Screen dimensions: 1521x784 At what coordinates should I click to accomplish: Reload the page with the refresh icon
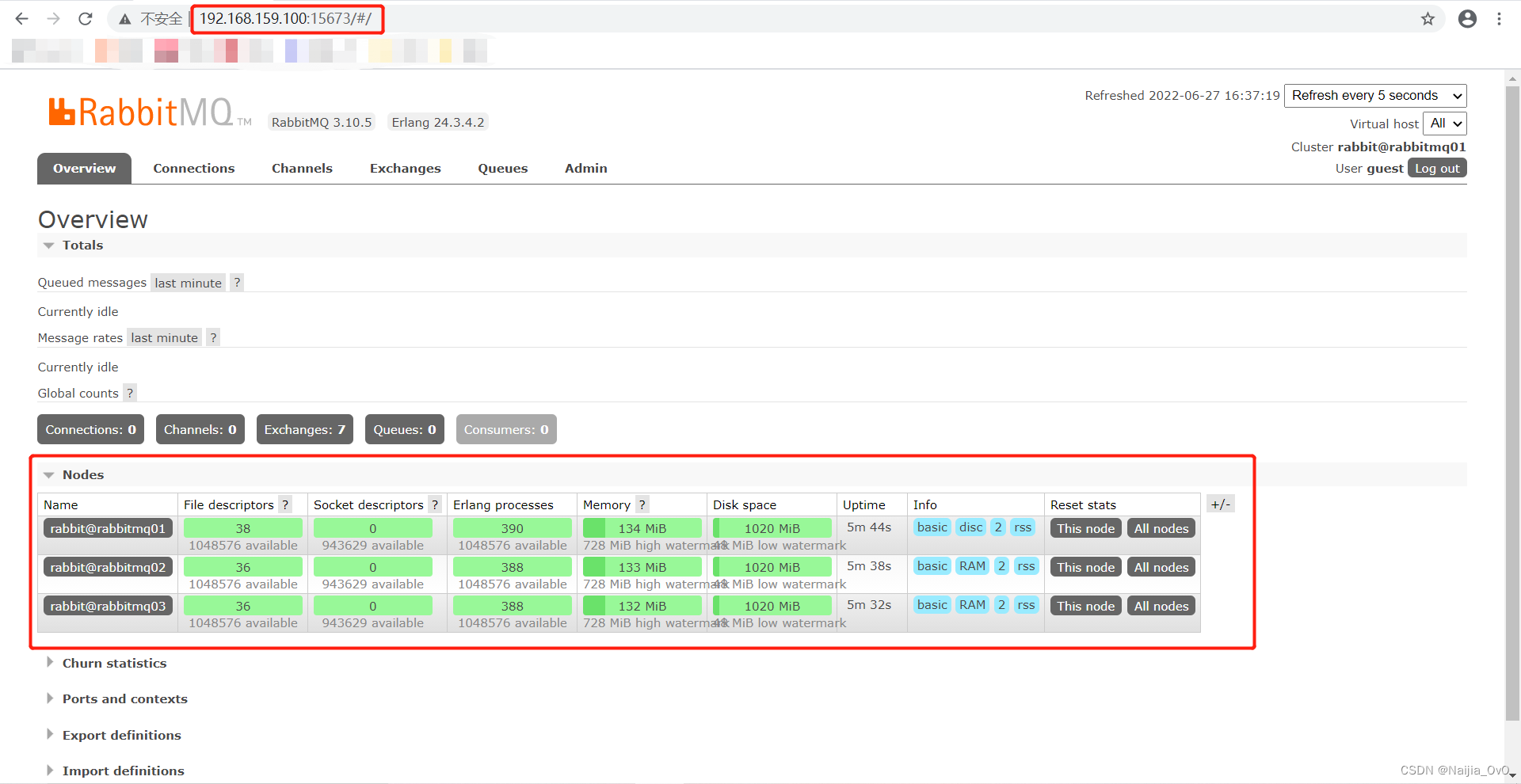pos(86,19)
